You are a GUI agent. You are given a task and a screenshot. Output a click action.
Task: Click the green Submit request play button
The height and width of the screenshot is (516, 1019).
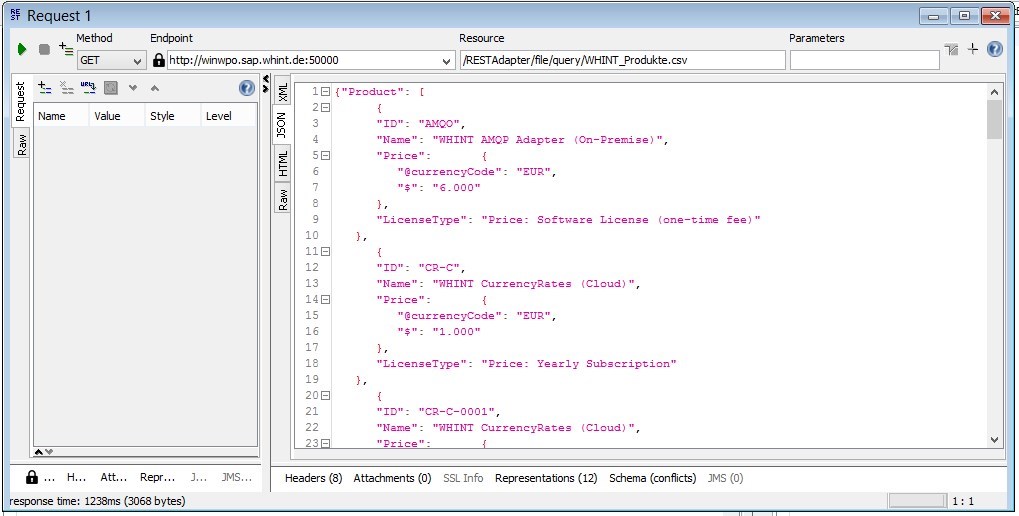pos(22,49)
